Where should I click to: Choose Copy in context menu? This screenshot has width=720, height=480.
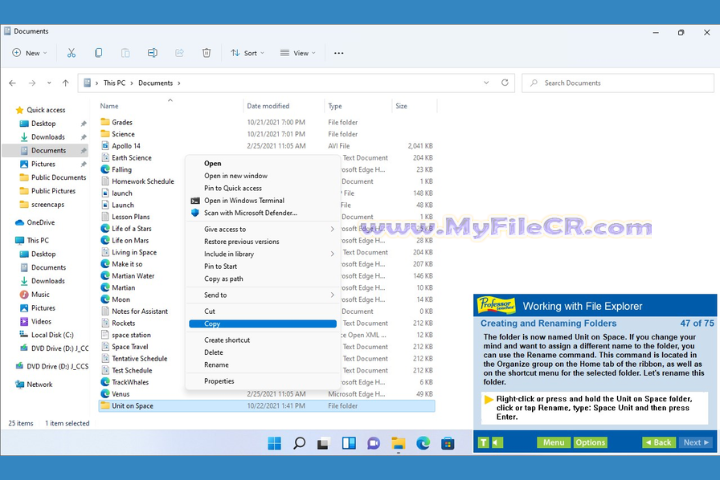(263, 324)
